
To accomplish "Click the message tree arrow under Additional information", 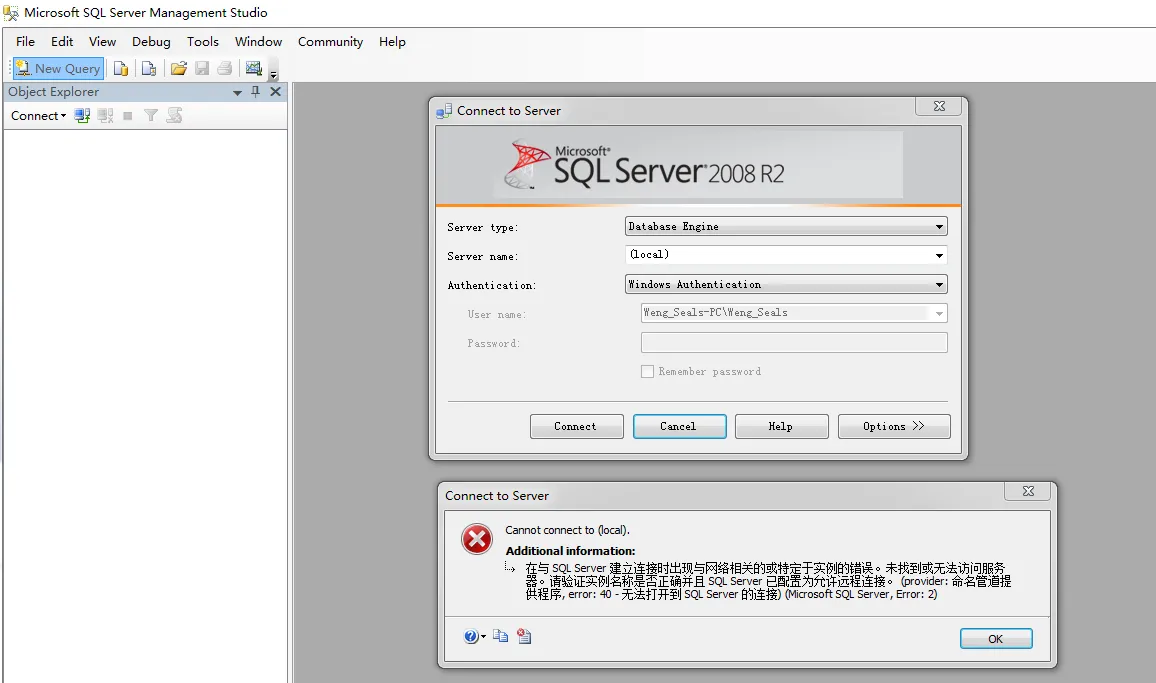I will pyautogui.click(x=510, y=567).
